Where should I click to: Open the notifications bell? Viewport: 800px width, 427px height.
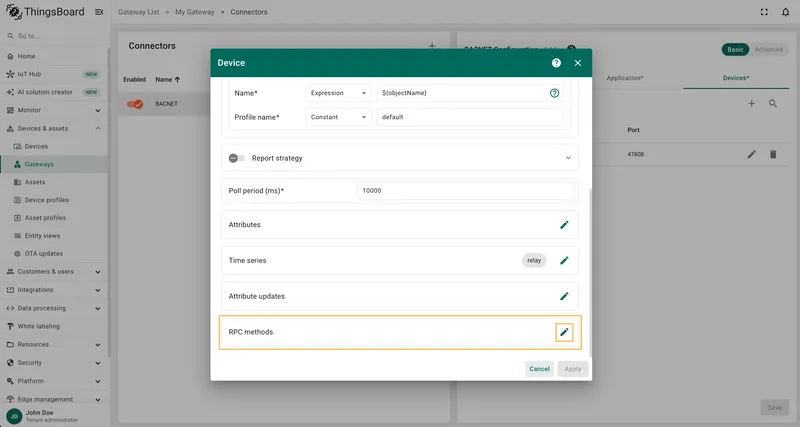785,12
